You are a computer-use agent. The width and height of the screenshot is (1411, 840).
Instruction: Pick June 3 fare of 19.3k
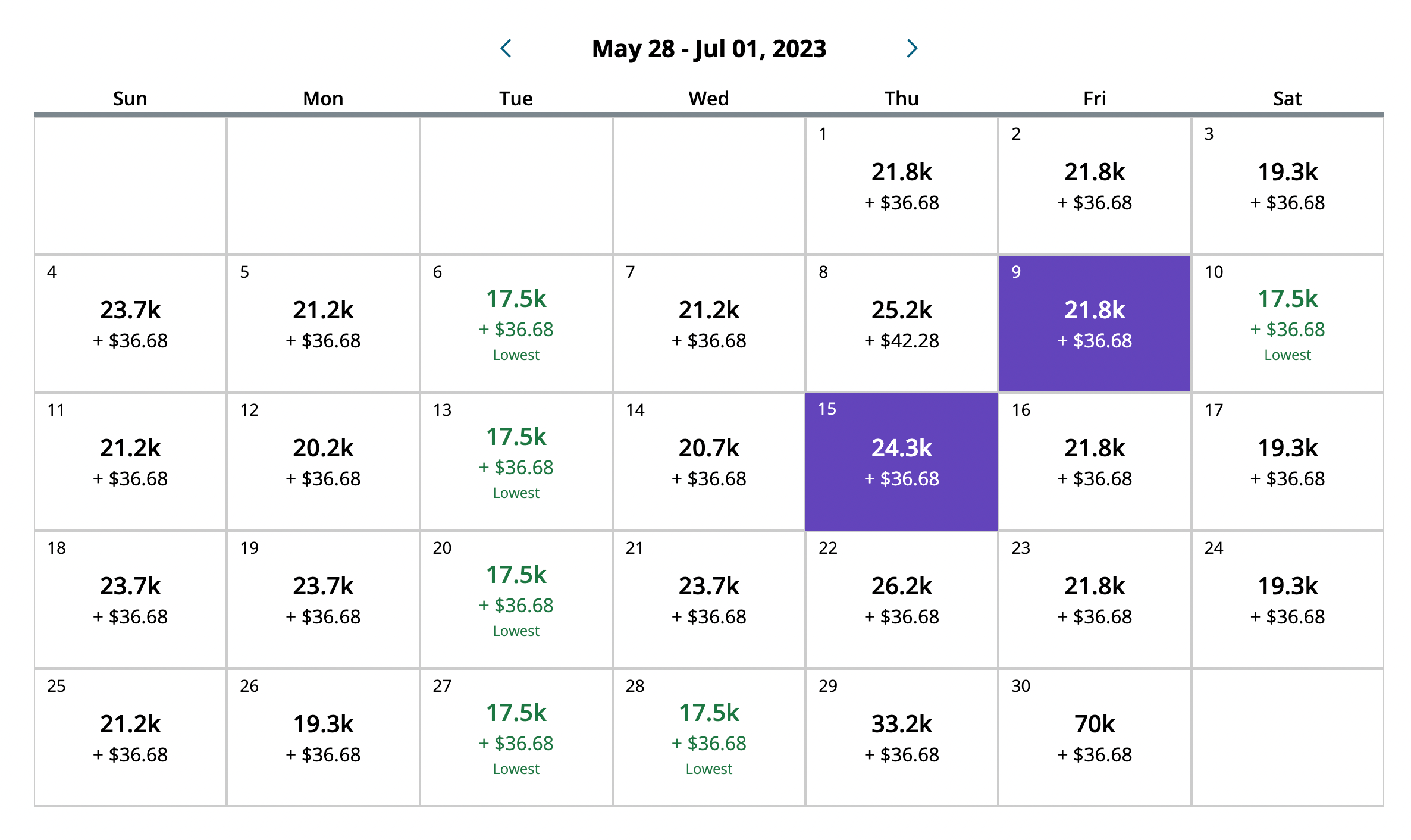click(x=1287, y=186)
